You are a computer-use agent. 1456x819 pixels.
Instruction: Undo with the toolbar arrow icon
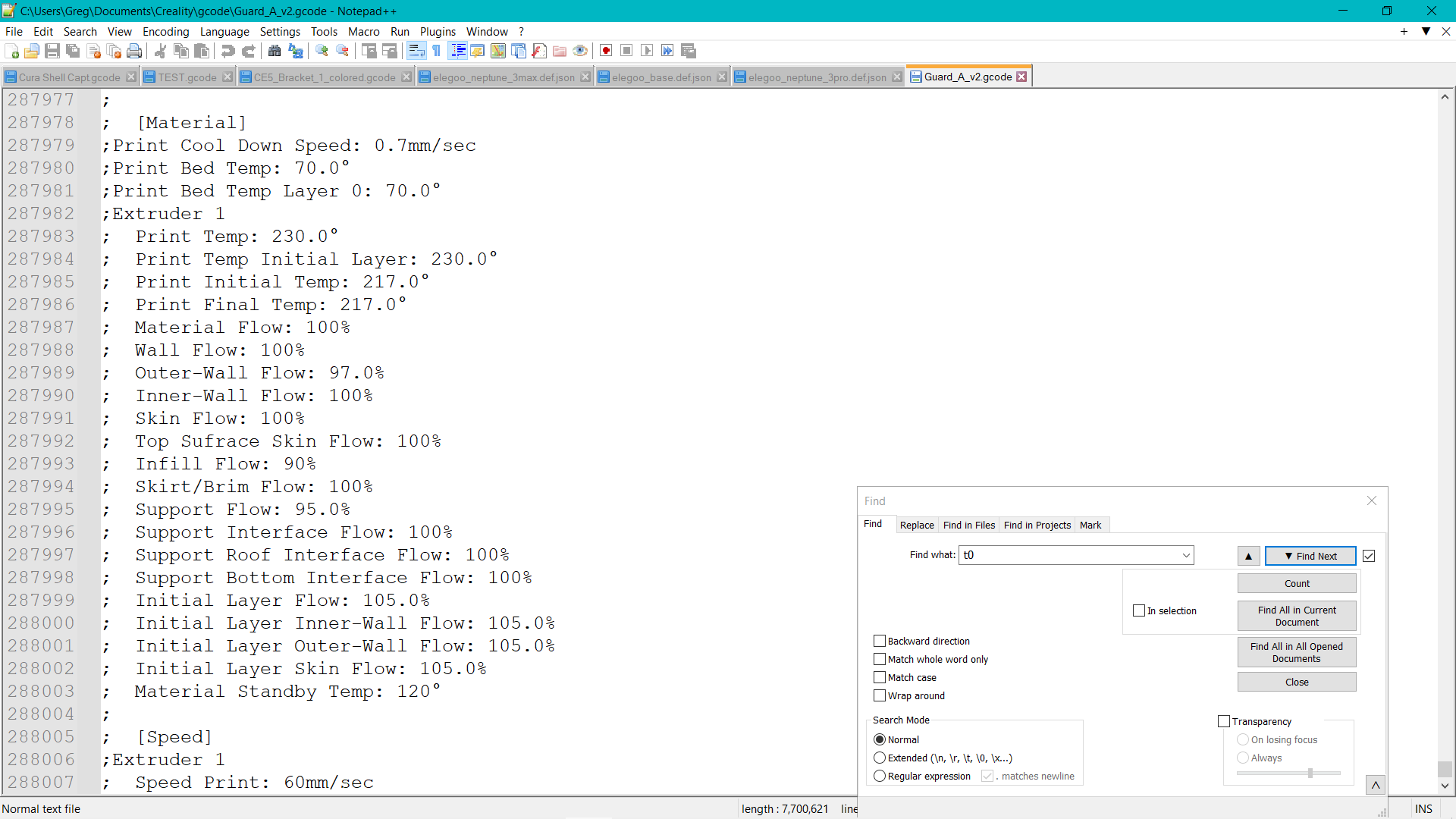click(226, 51)
